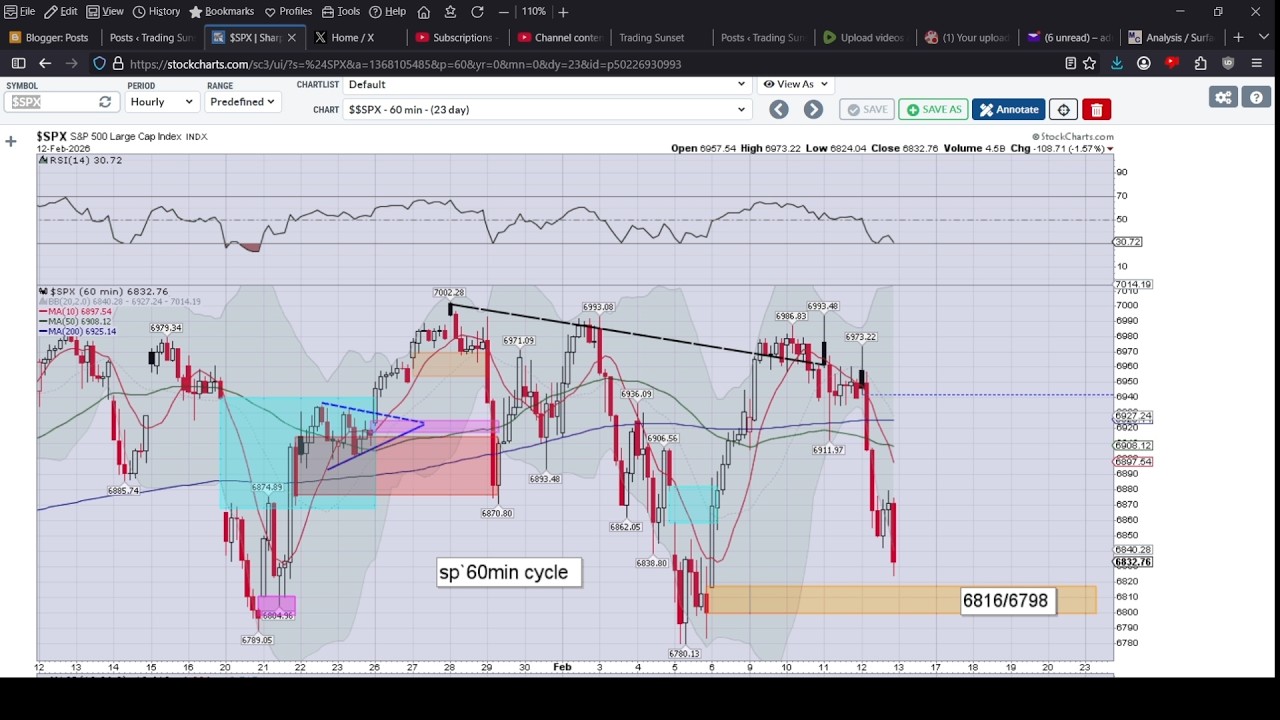Click zoom out minus icon near 110%

pyautogui.click(x=503, y=12)
